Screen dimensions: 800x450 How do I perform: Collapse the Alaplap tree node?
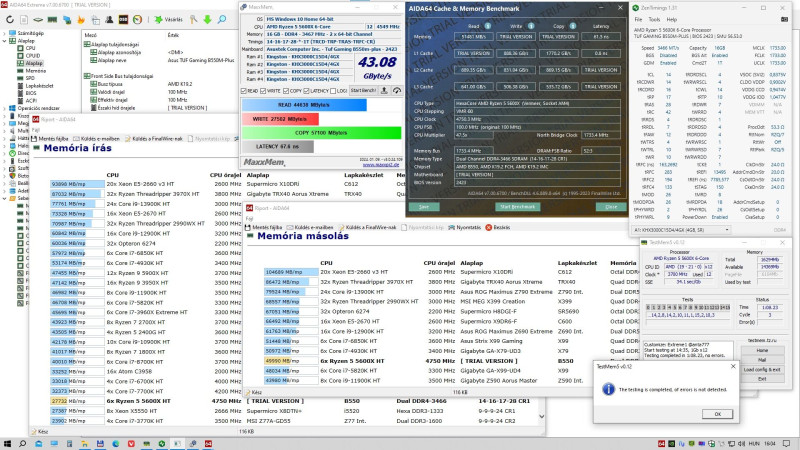(5, 41)
